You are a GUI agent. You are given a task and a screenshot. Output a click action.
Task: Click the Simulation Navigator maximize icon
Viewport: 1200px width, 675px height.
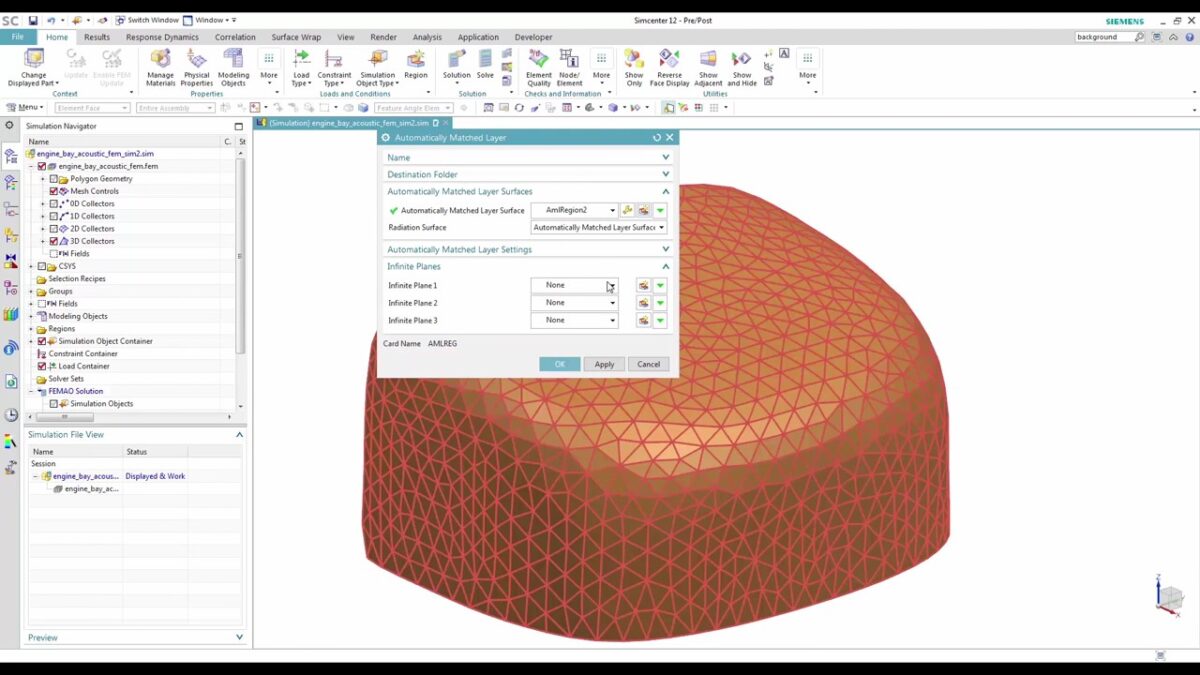coord(239,126)
